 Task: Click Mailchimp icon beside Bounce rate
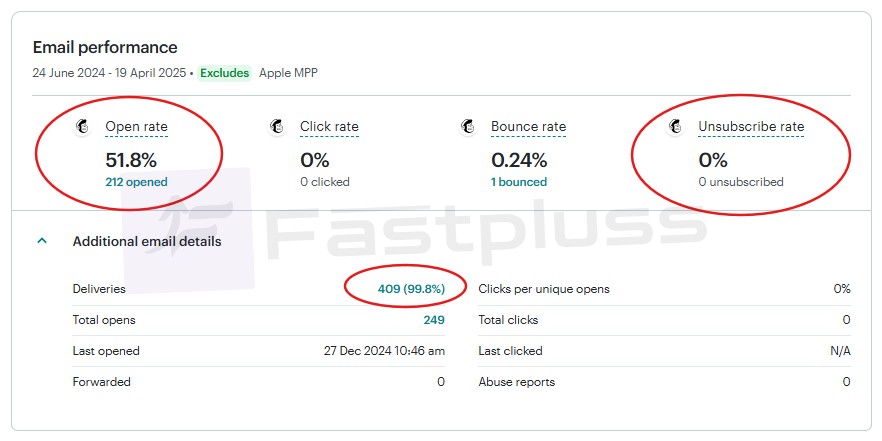coord(468,127)
